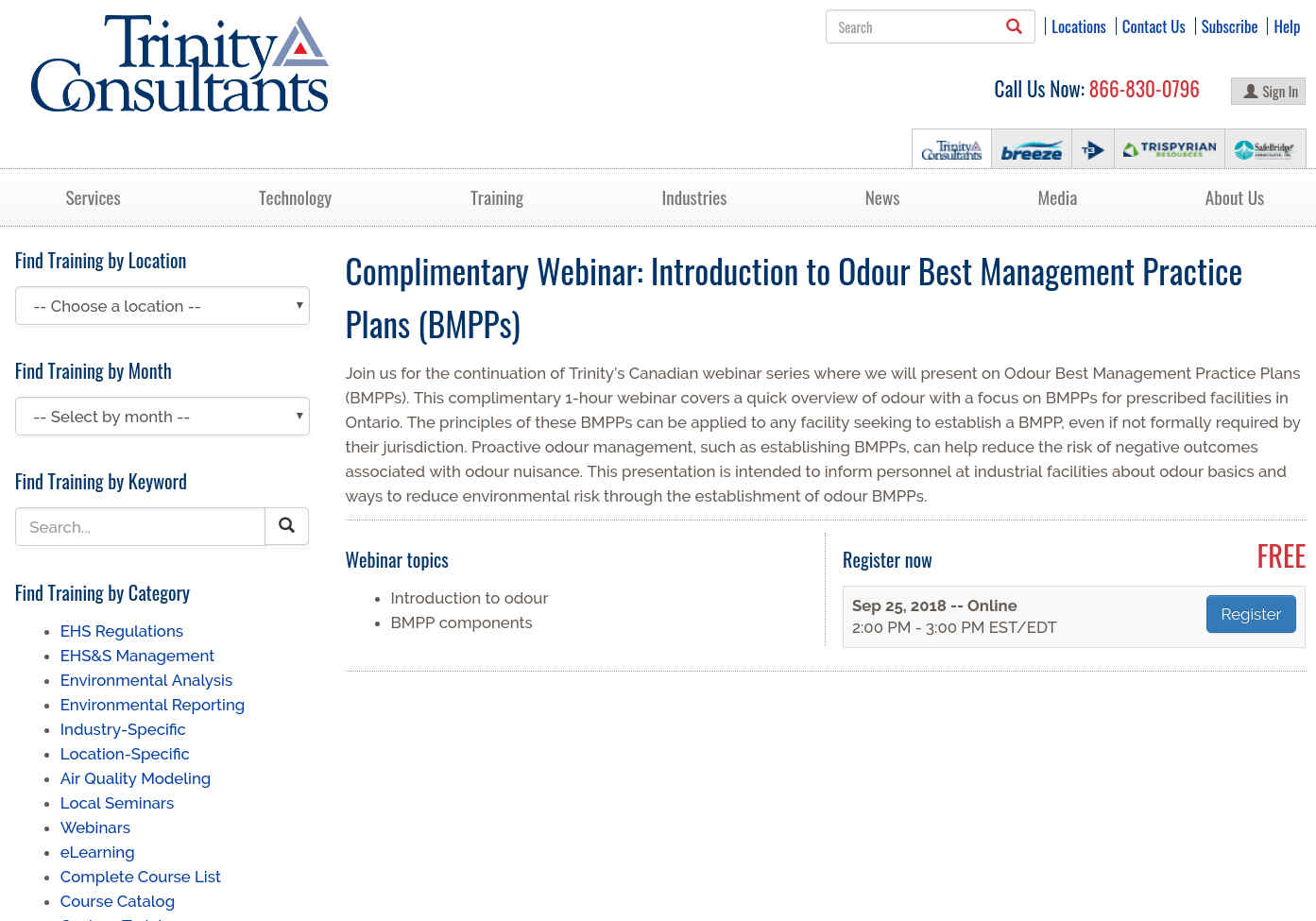Click the 'Find Training by Month' heading
The width and height of the screenshot is (1316, 921).
pos(93,371)
